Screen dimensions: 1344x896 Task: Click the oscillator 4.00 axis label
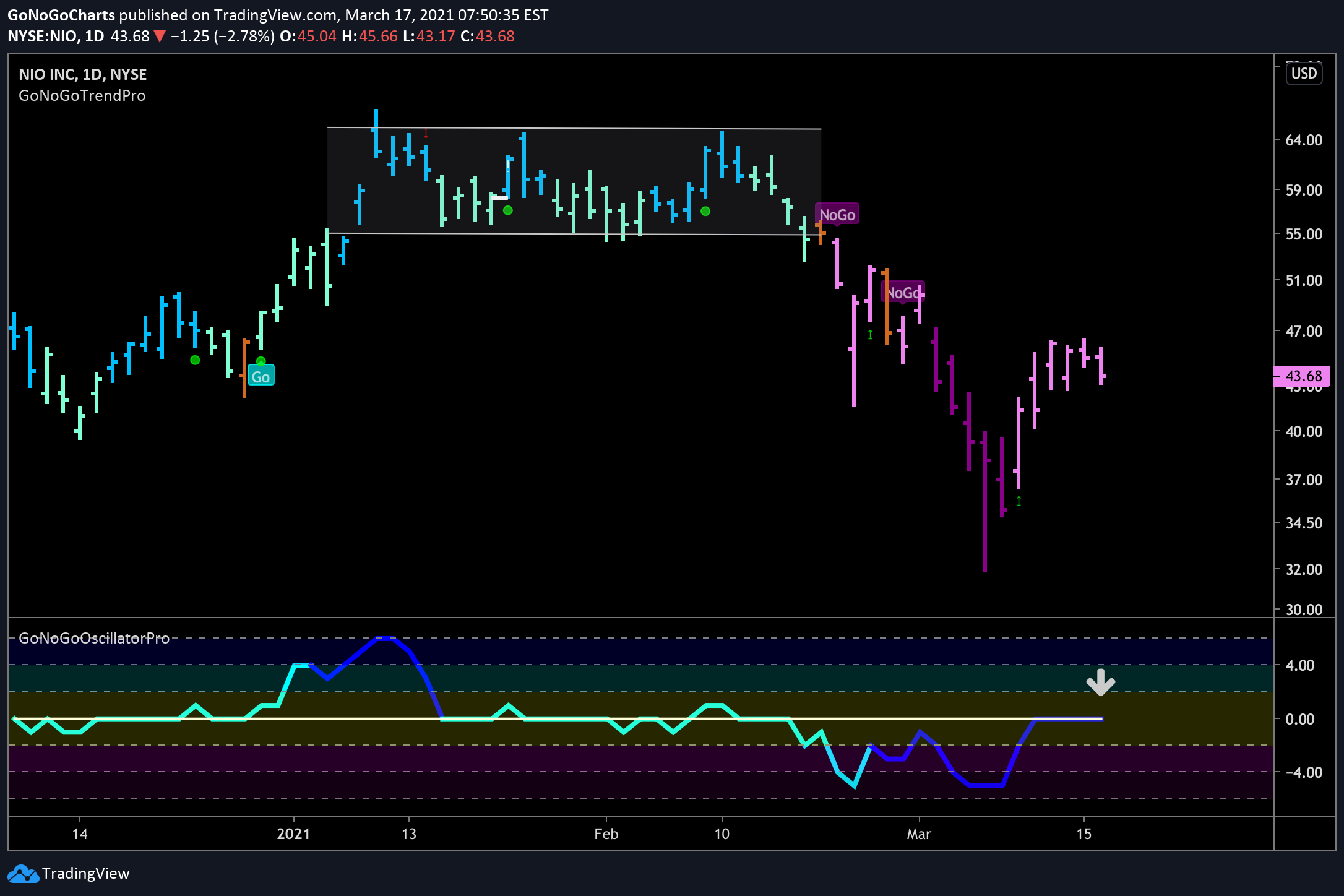click(x=1299, y=666)
